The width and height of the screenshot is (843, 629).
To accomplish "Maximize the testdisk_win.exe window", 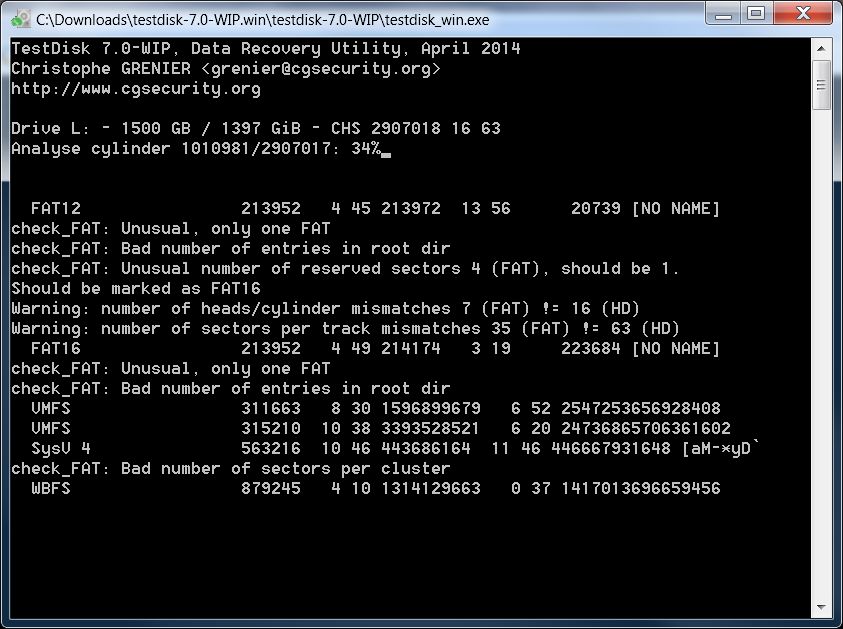I will tap(756, 13).
